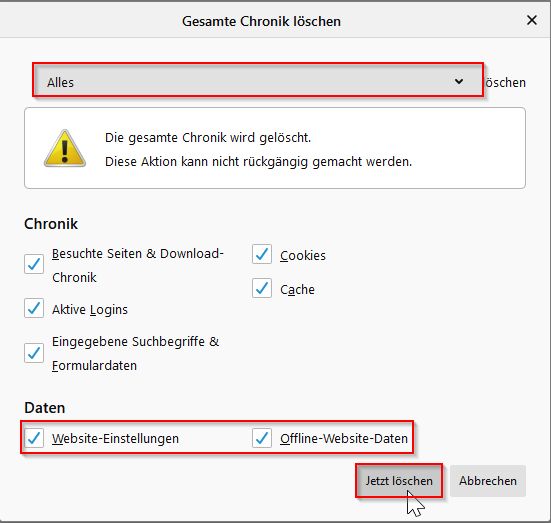Click the Website-Einstellungen label text
This screenshot has height=523, width=551.
[x=116, y=439]
